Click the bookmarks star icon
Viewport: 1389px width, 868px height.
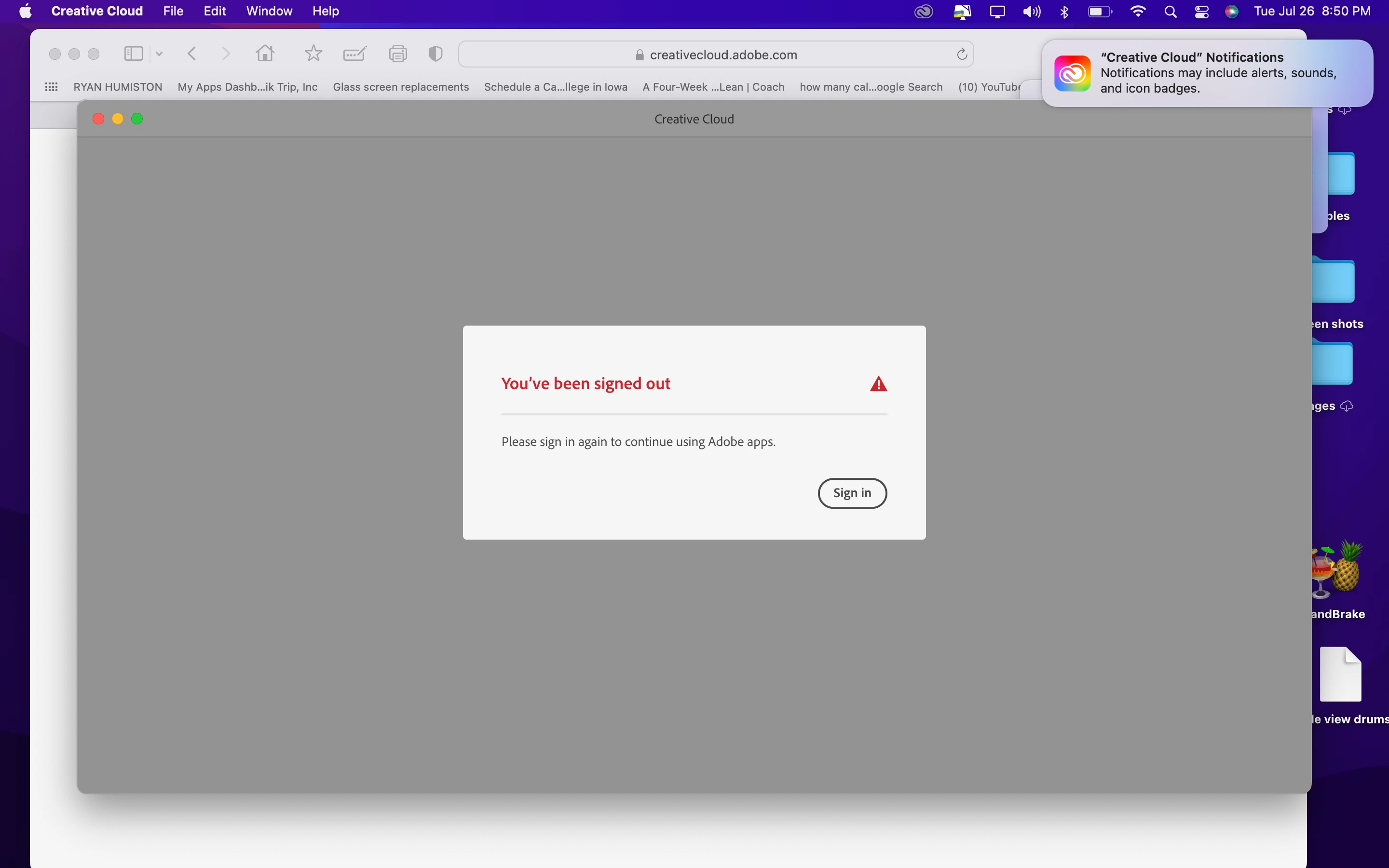(313, 54)
